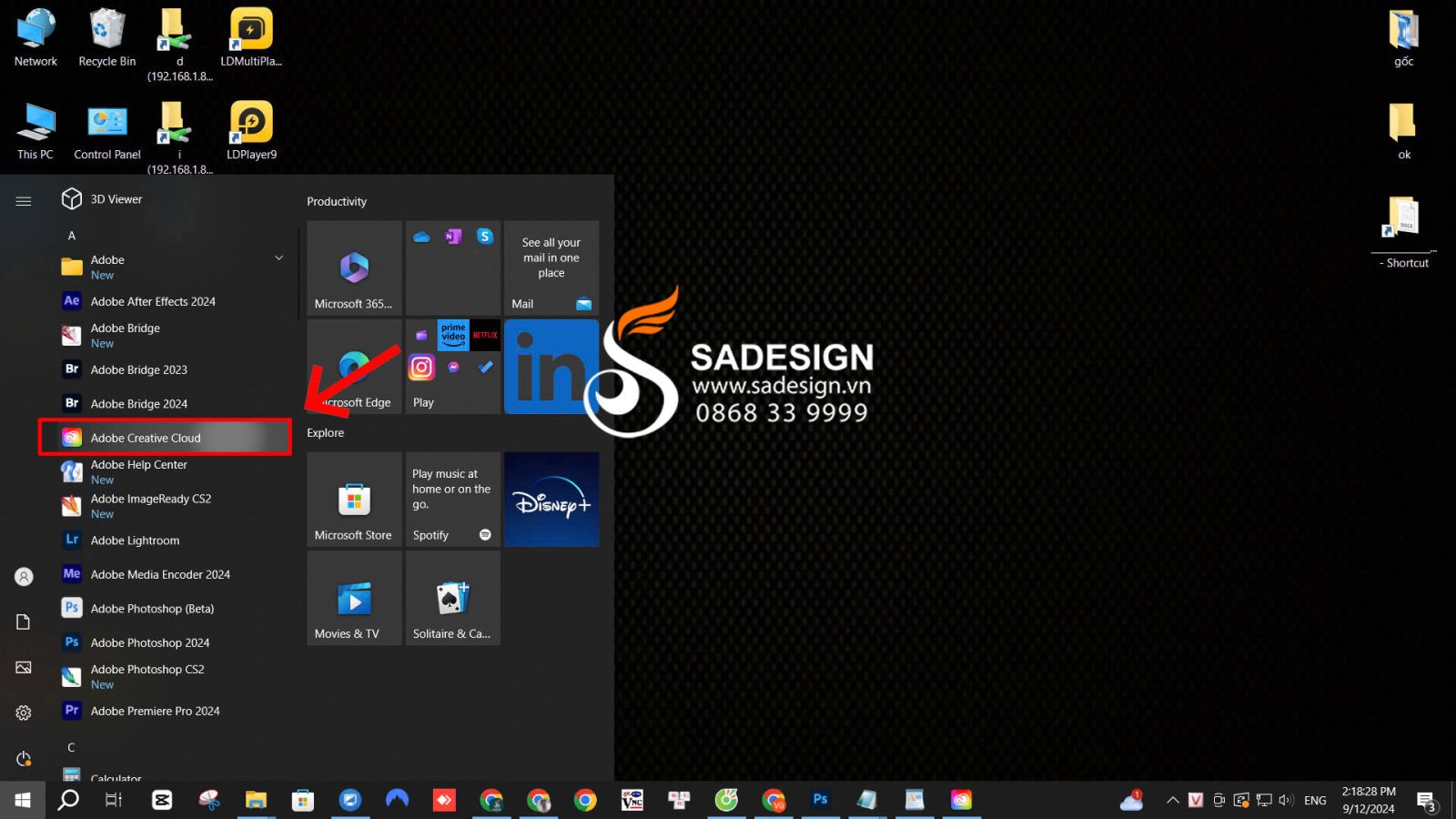Select the ok folder on desktop

1404,131
